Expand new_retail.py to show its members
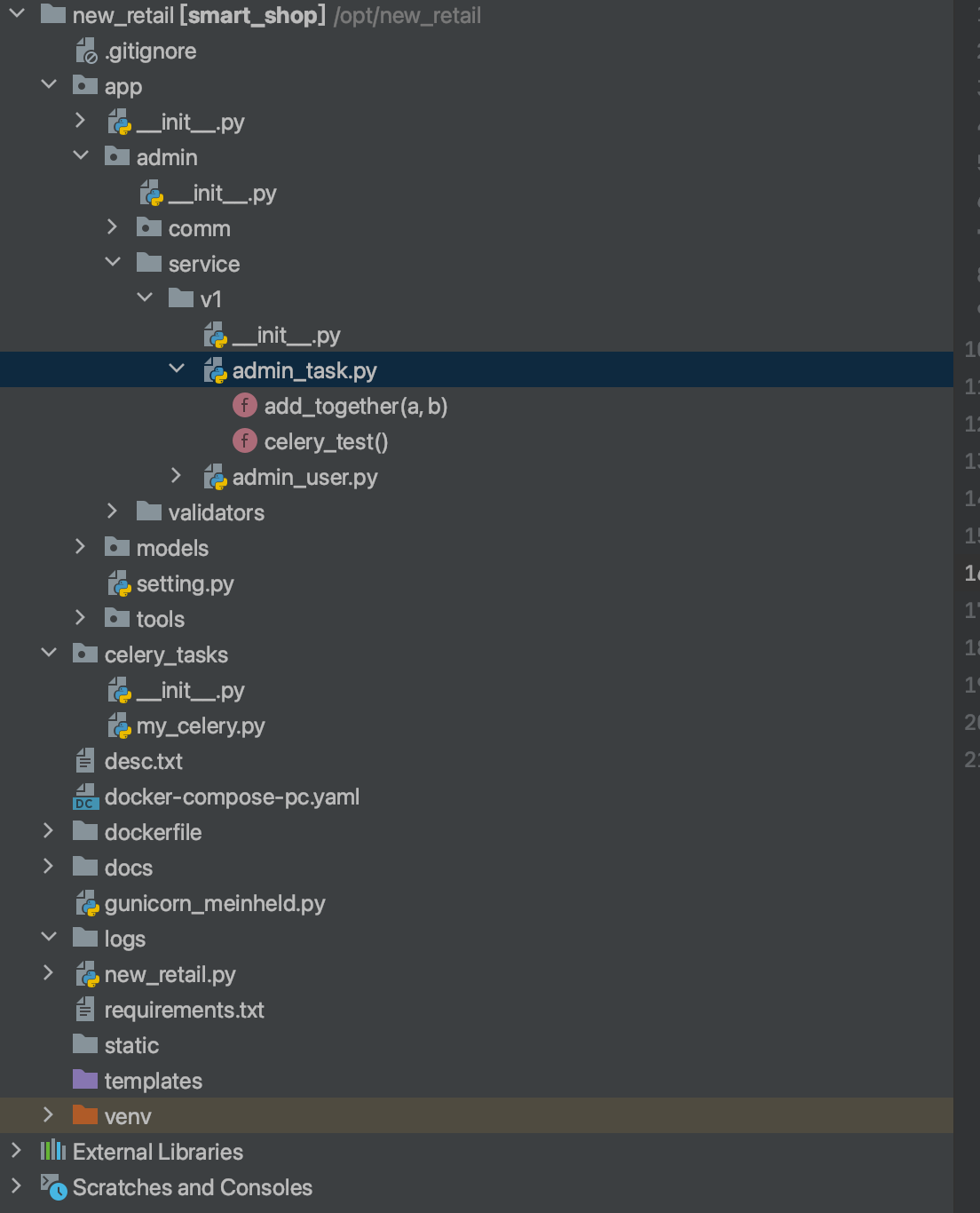Image resolution: width=980 pixels, height=1213 pixels. [x=48, y=972]
